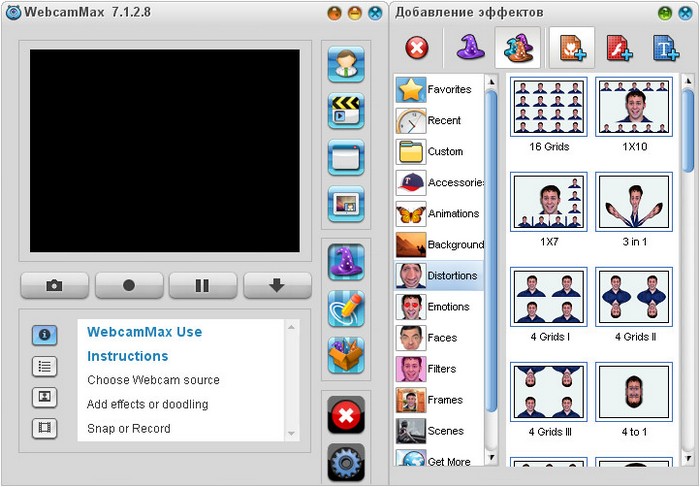The width and height of the screenshot is (700, 487).
Task: Click the red remove effects button
Action: 418,47
